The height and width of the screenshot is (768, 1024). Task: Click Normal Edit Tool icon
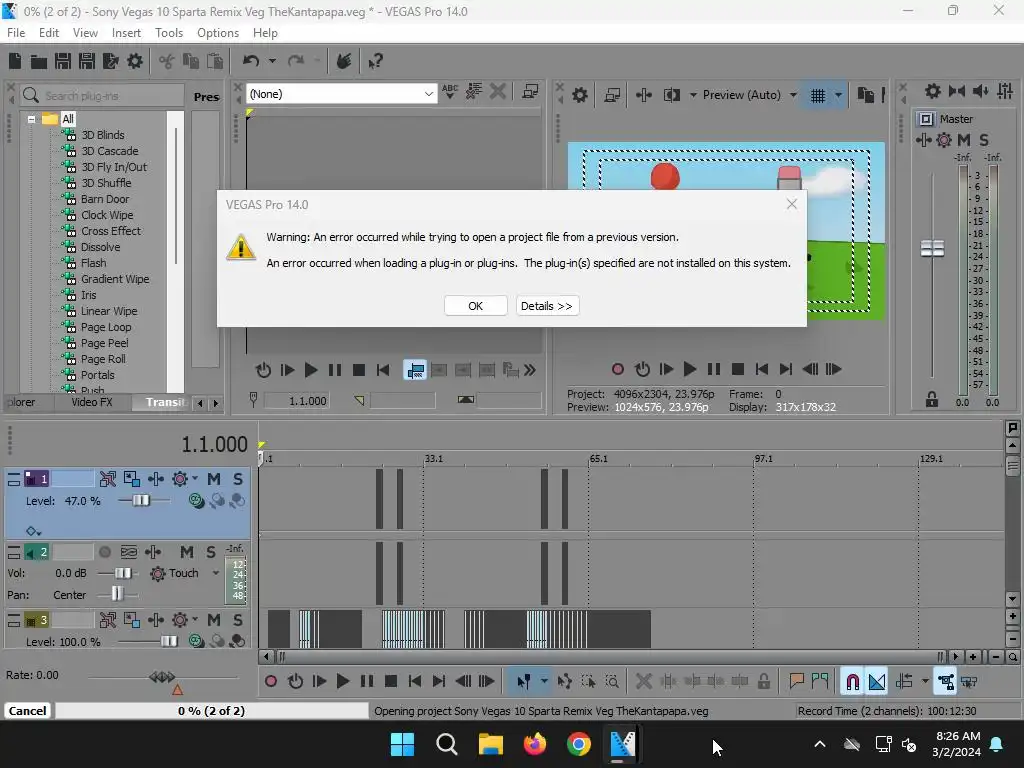click(x=524, y=682)
